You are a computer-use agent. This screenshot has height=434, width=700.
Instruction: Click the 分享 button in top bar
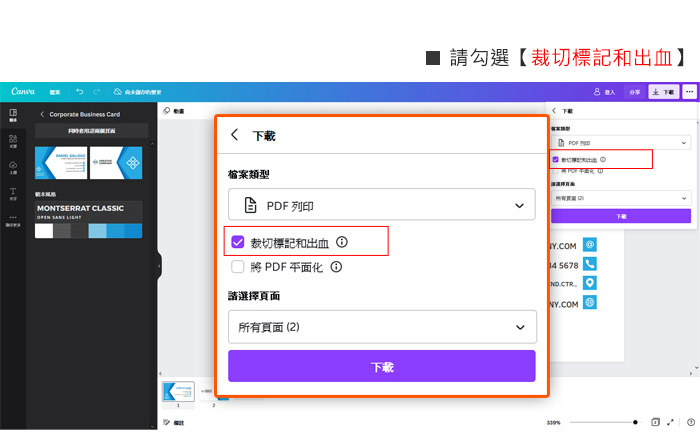(634, 91)
